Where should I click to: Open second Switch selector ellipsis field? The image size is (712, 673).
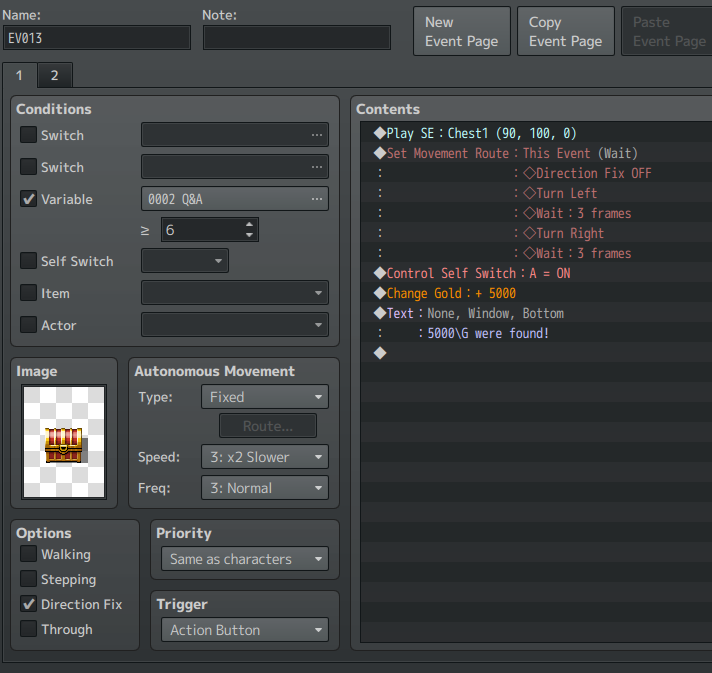click(x=235, y=167)
